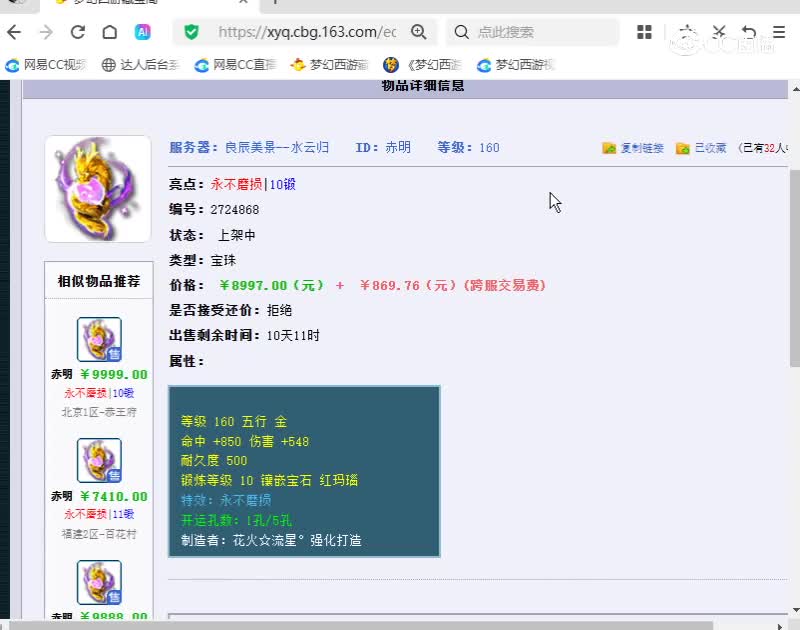The width and height of the screenshot is (800, 630).
Task: Click the item number 2724868
Action: (x=235, y=210)
